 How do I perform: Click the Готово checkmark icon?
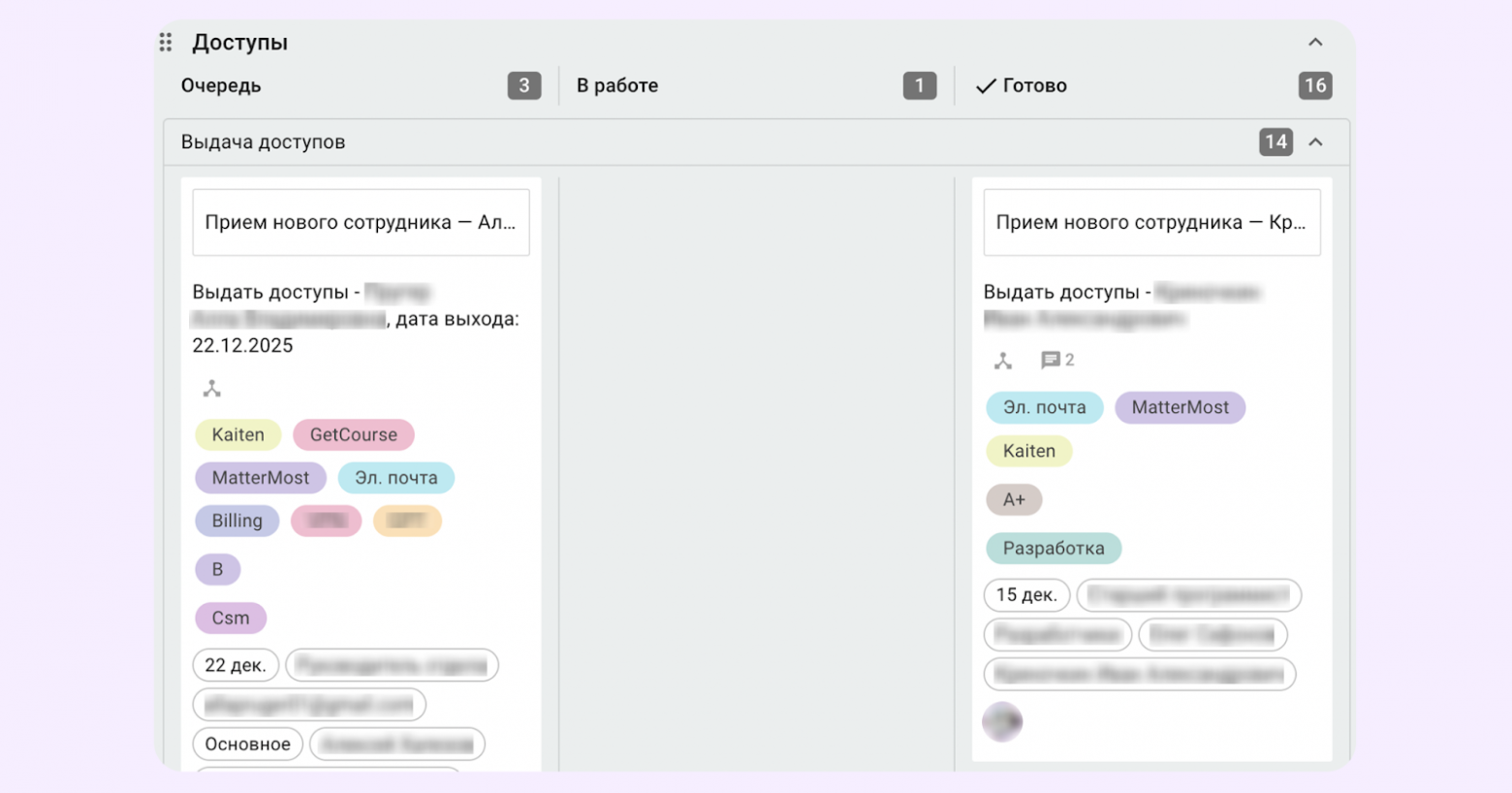click(x=986, y=86)
